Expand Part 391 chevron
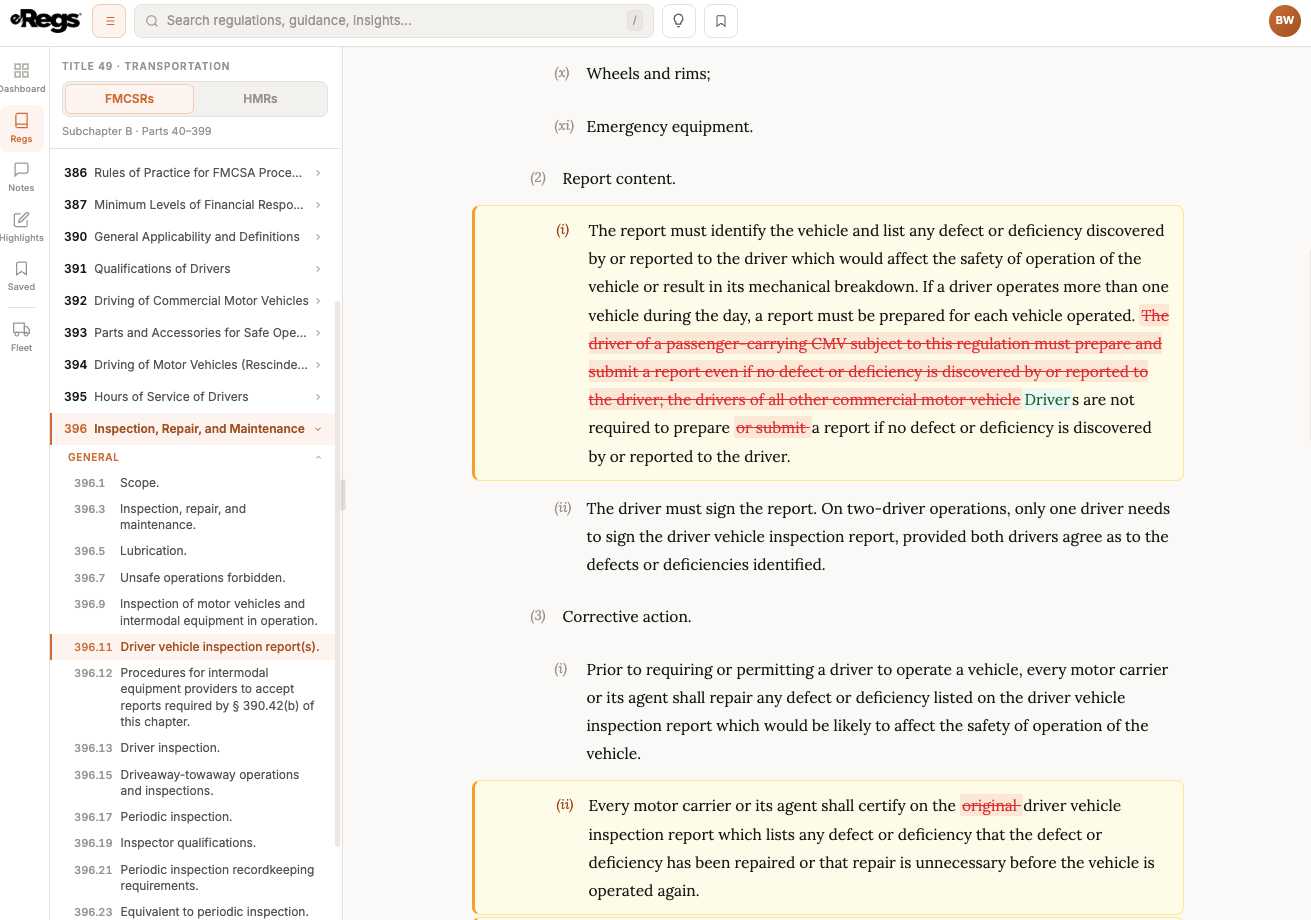 click(318, 269)
